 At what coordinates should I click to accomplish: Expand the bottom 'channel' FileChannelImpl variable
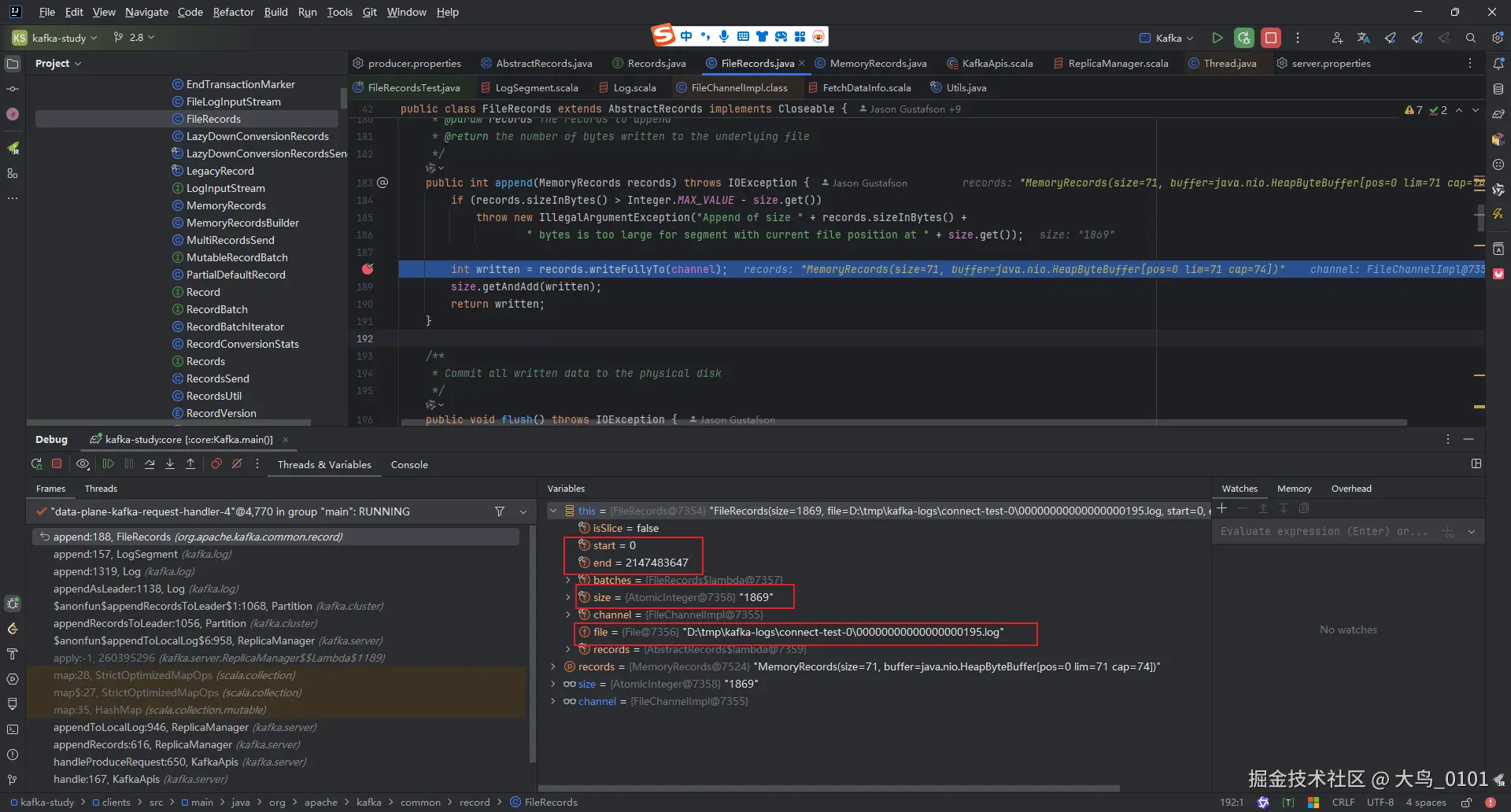(x=553, y=701)
